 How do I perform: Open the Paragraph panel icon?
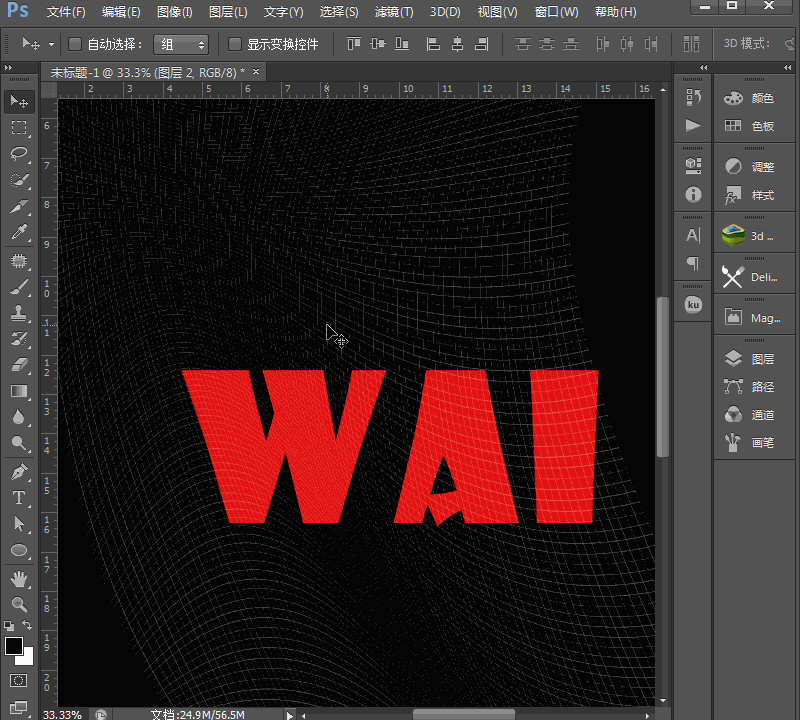point(693,263)
